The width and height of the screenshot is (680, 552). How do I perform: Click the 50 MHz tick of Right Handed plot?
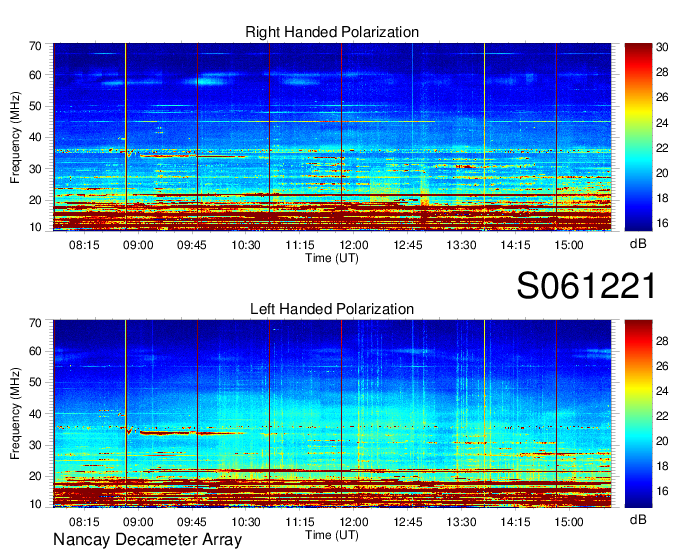35,106
